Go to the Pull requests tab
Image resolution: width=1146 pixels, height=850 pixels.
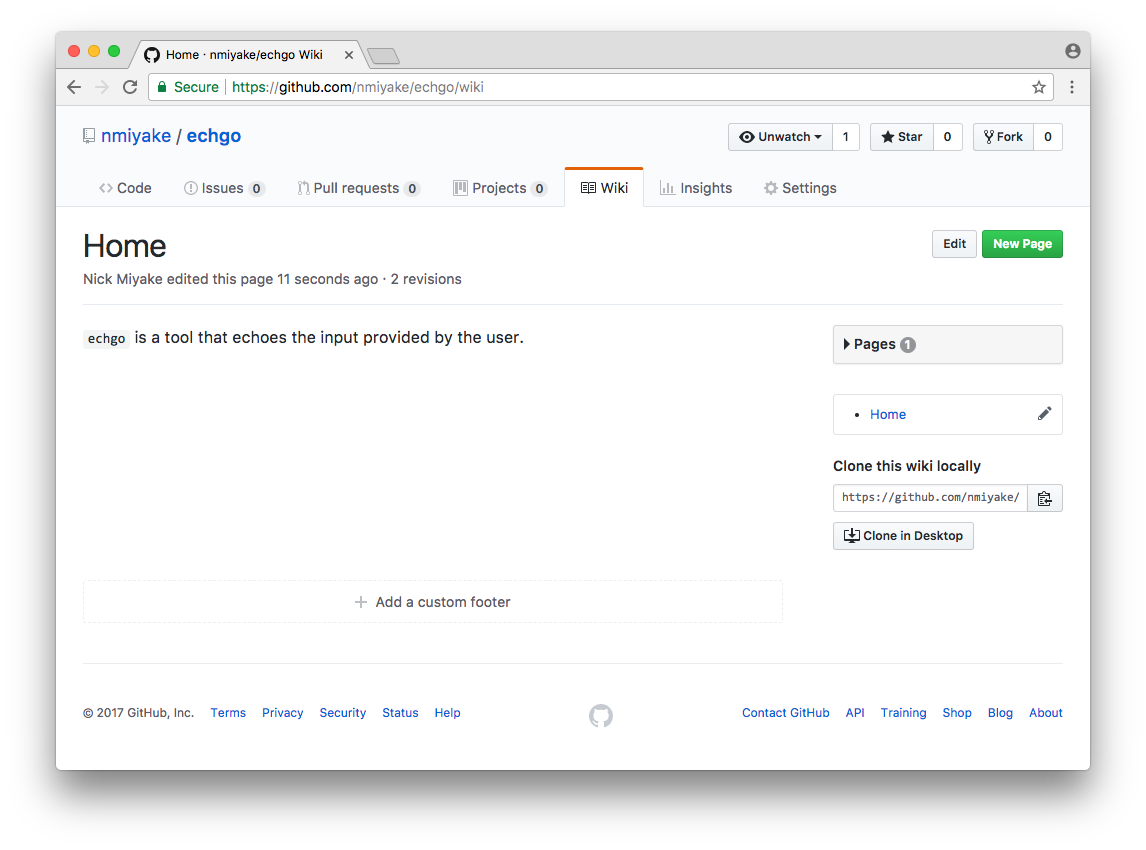point(358,188)
